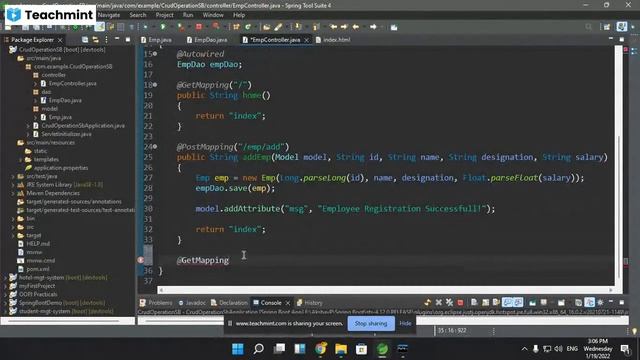The image size is (640, 360).
Task: Click the Back navigation arrow in toolbar
Action: pyautogui.click(x=356, y=27)
